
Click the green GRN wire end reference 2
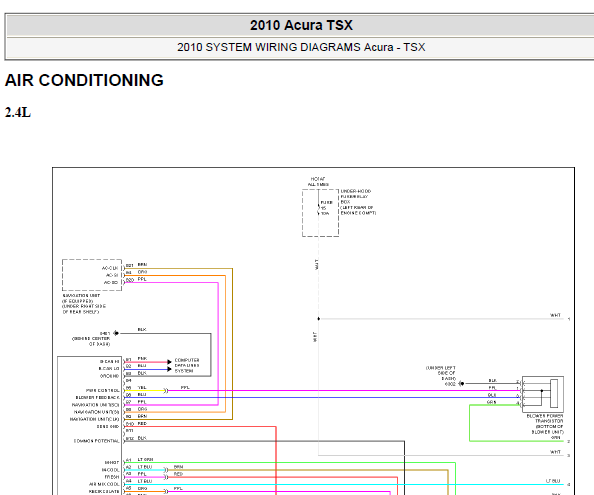pyautogui.click(x=569, y=442)
